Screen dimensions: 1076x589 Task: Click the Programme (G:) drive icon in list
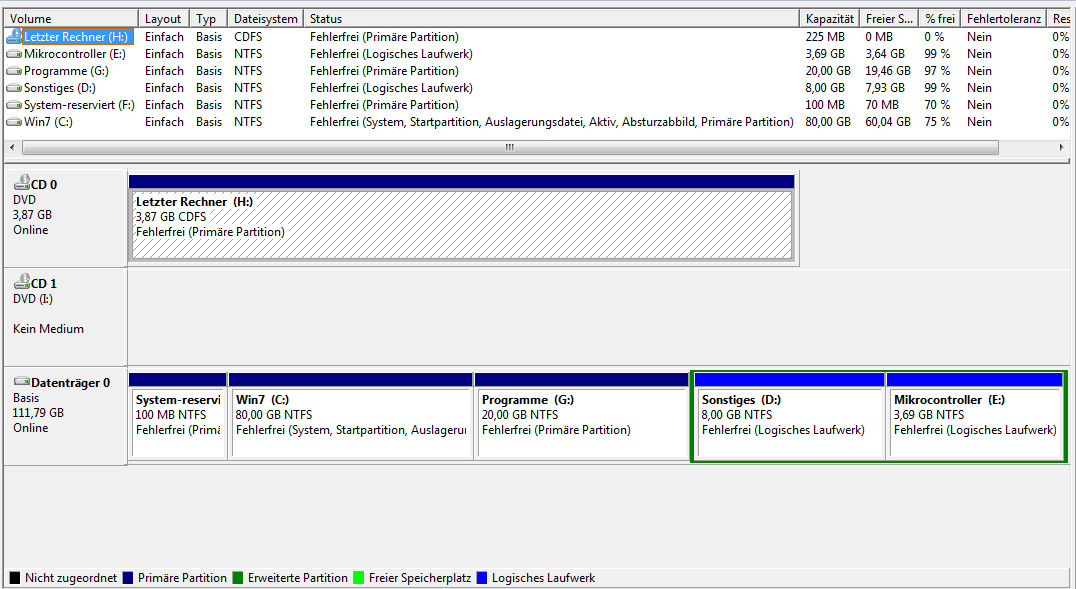pyautogui.click(x=14, y=71)
